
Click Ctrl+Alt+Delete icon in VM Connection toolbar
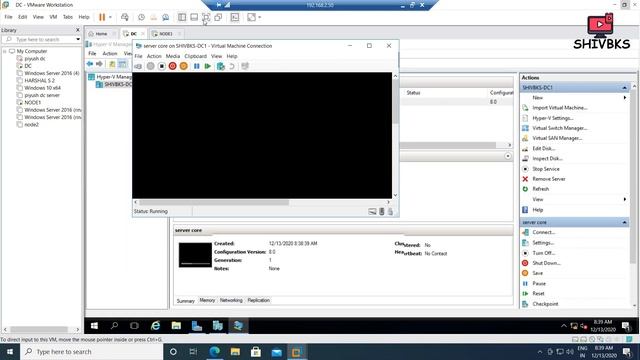(138, 66)
